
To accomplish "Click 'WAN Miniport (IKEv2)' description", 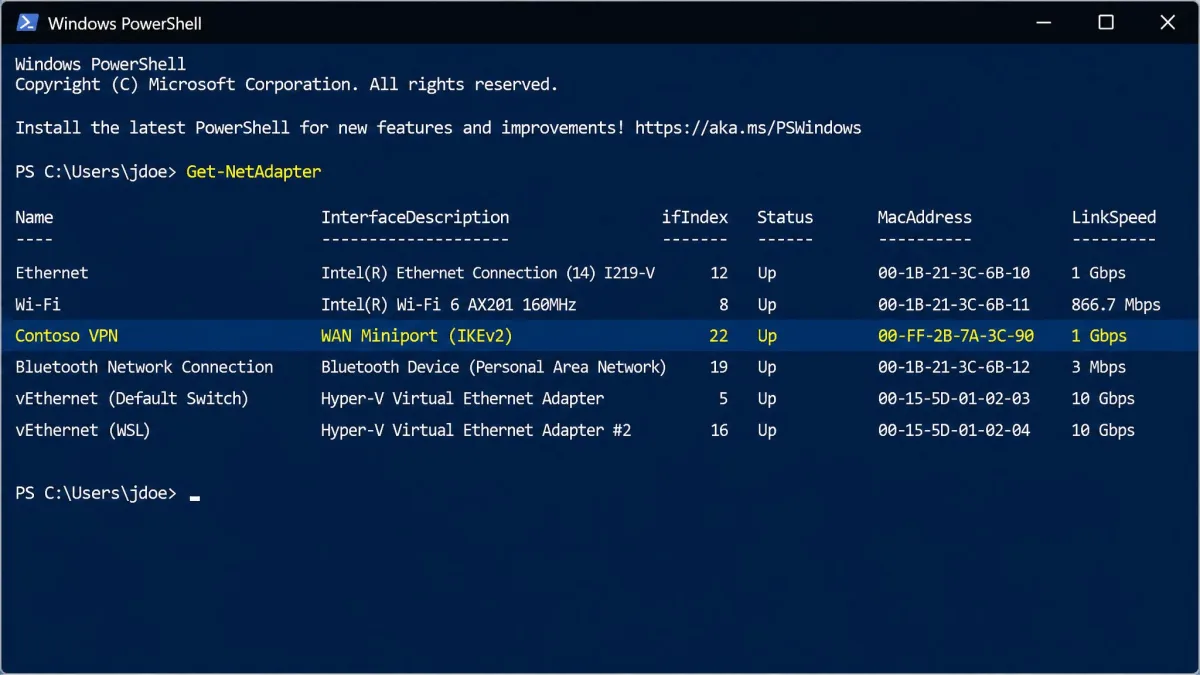I will 417,336.
